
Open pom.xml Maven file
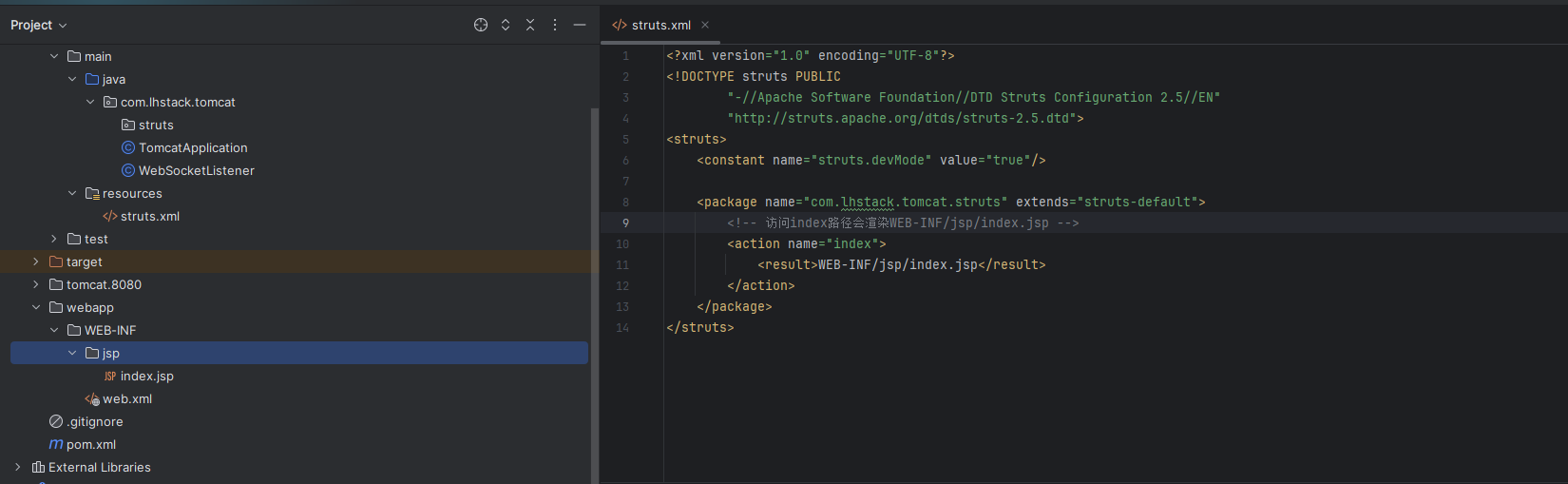coord(90,444)
